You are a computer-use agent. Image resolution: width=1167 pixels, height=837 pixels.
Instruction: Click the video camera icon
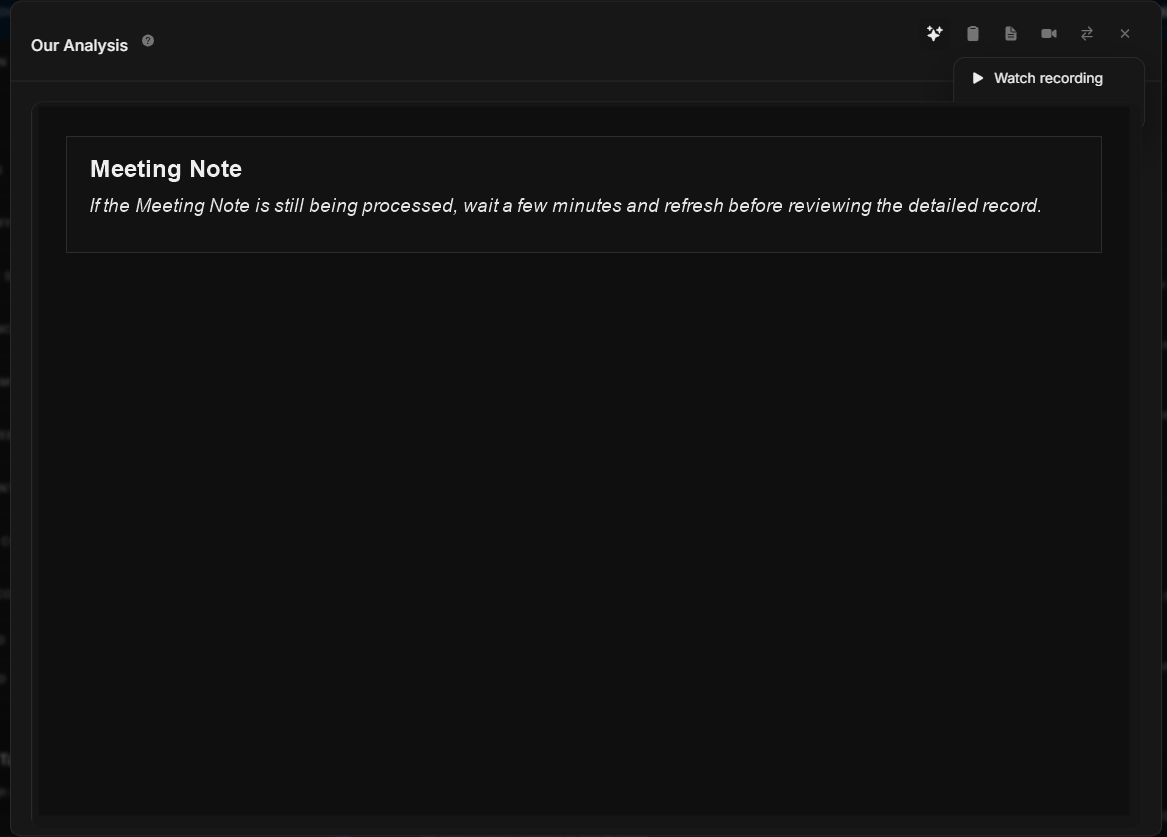[1049, 33]
